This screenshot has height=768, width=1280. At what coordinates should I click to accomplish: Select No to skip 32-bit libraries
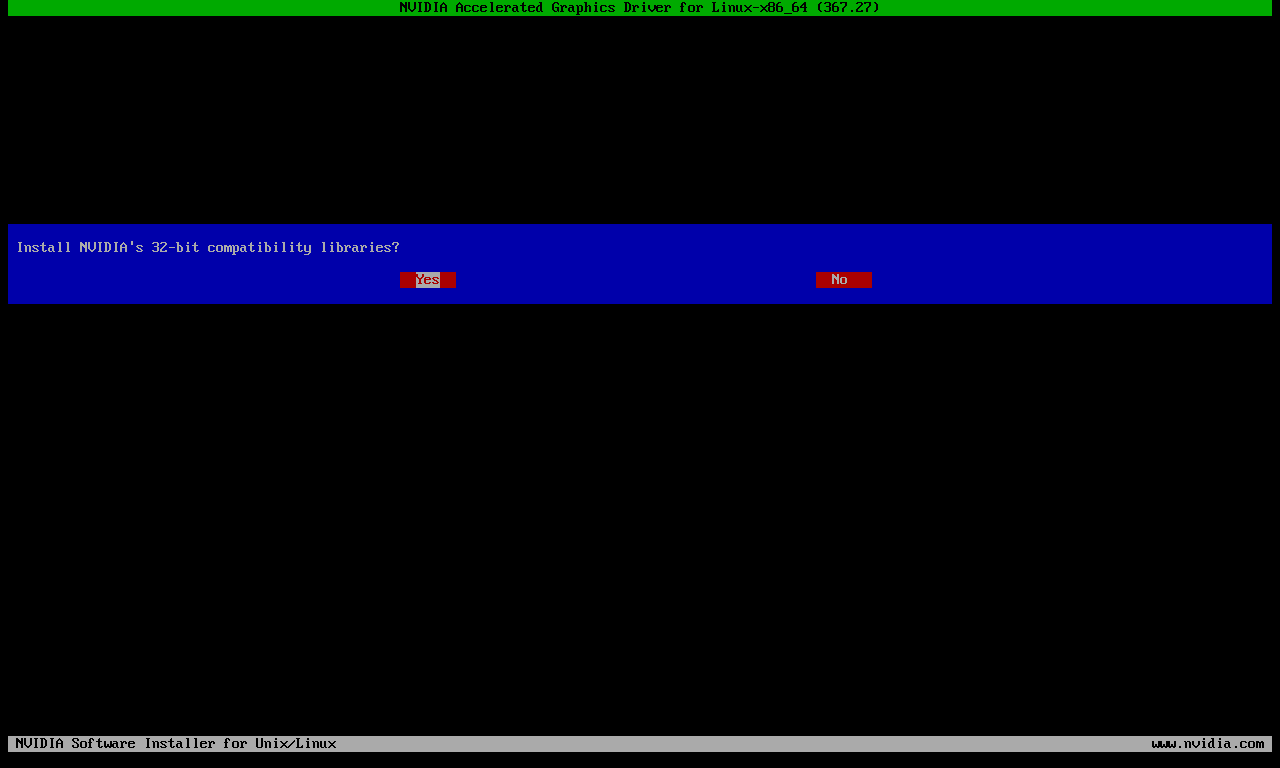tap(844, 280)
